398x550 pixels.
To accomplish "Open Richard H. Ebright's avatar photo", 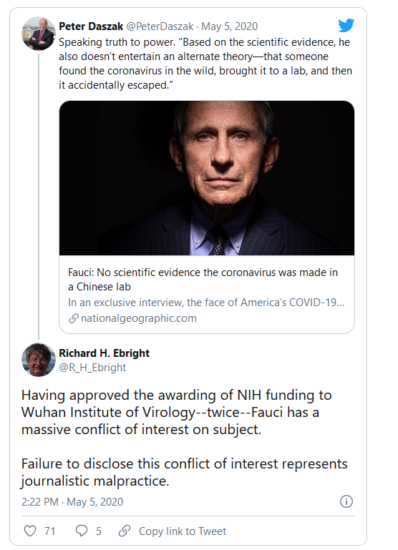I will tap(38, 360).
